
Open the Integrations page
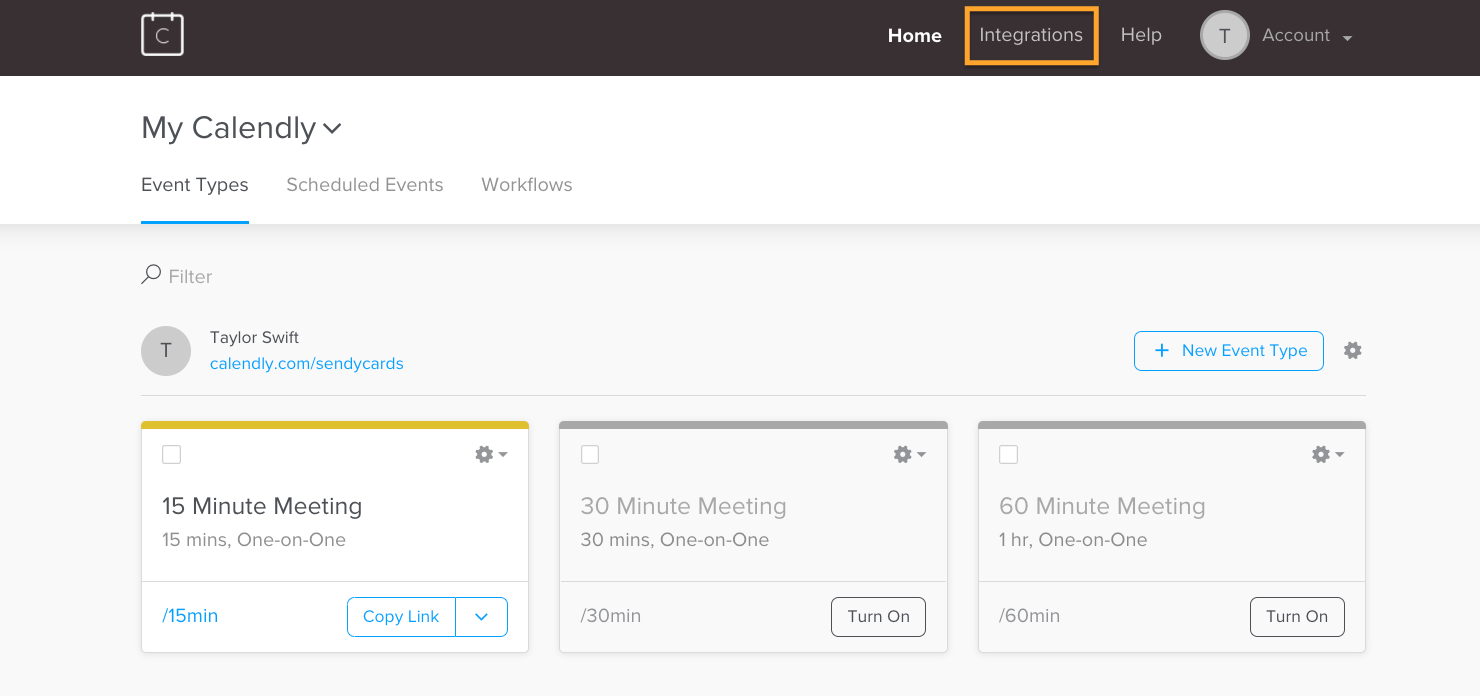click(1031, 35)
